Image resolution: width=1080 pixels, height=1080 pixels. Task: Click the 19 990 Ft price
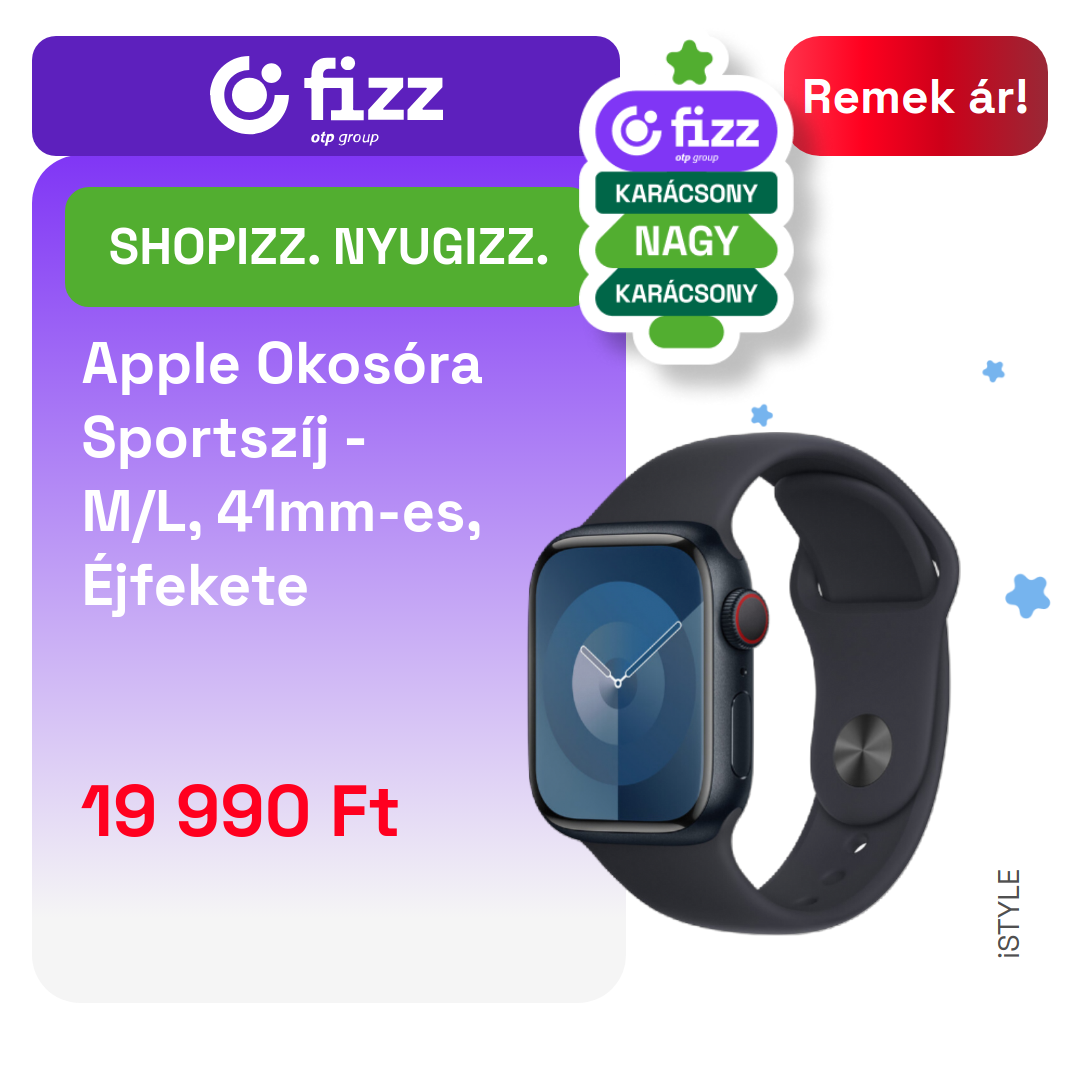pyautogui.click(x=240, y=811)
